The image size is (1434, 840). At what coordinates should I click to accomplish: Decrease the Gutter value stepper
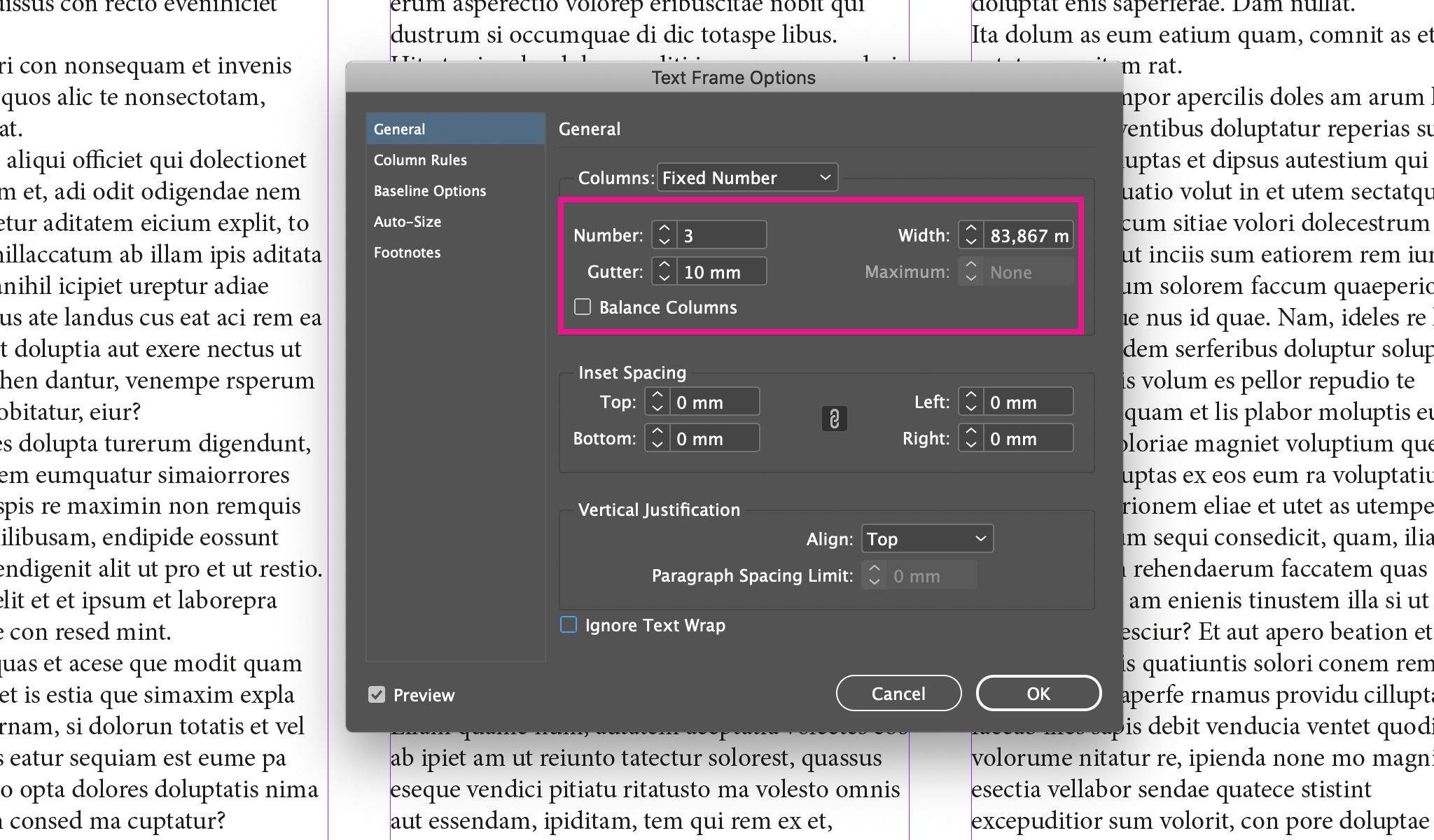664,278
